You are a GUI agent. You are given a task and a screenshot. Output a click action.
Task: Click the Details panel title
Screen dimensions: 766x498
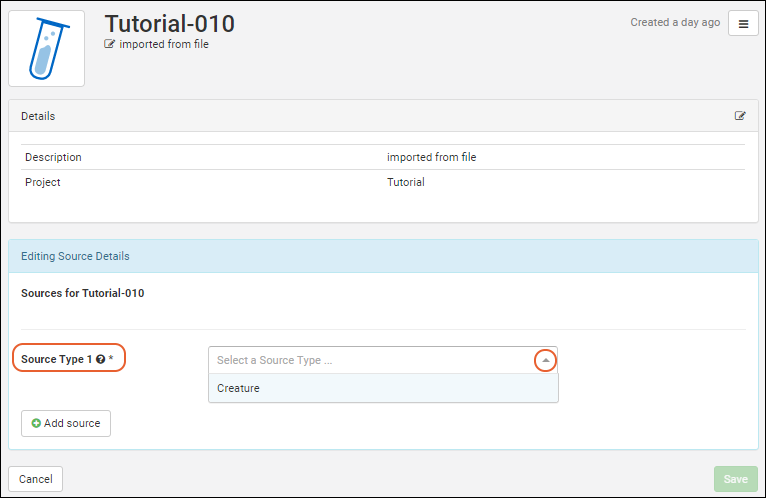click(38, 116)
